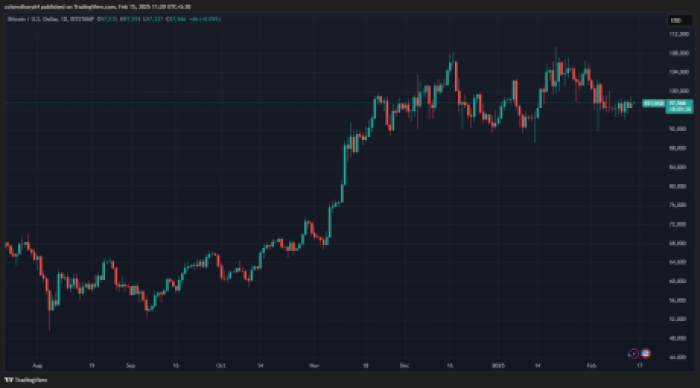
Task: Click the published on TradingView.com header text
Action: click(x=97, y=7)
